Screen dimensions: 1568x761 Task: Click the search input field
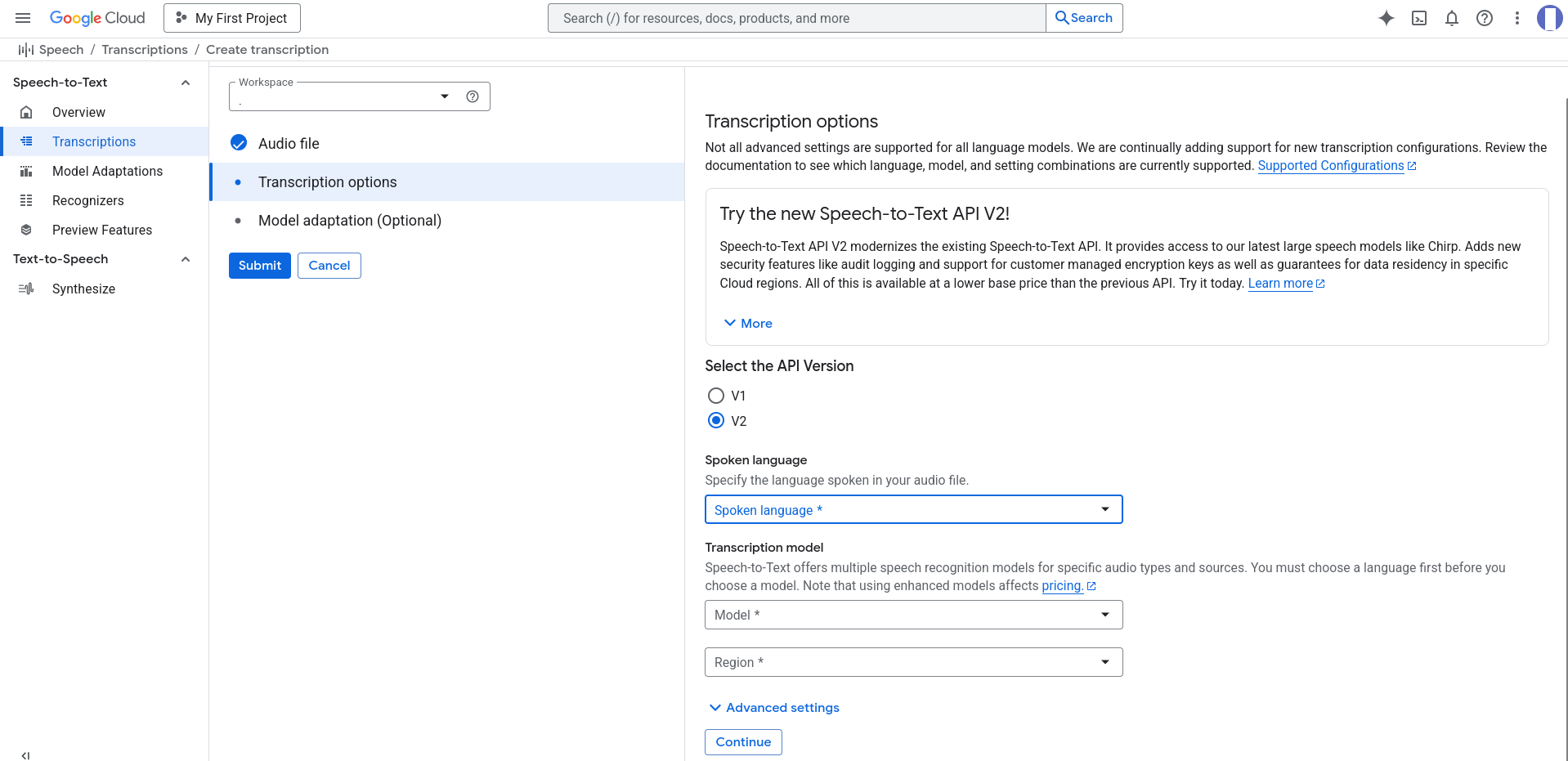point(797,18)
